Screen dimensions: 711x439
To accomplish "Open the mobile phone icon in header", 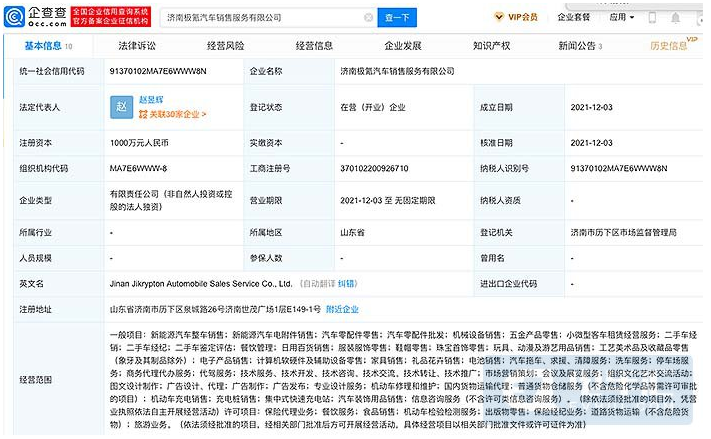I will [652, 18].
